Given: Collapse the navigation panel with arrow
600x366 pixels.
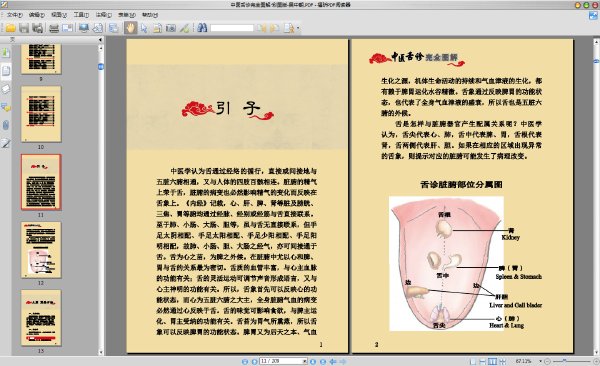Looking at the screenshot, I should [x=100, y=39].
